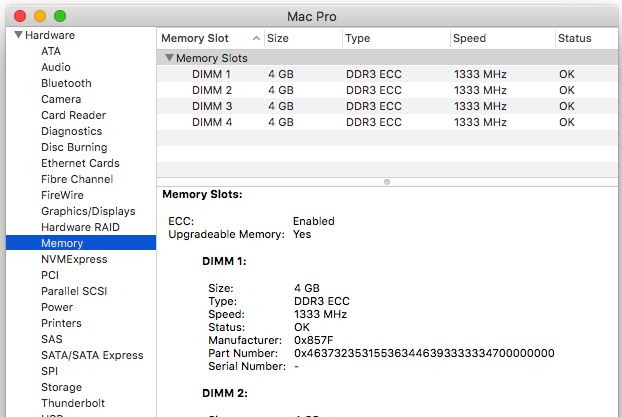Select SPI in the sidebar
The height and width of the screenshot is (417, 622).
tap(49, 371)
